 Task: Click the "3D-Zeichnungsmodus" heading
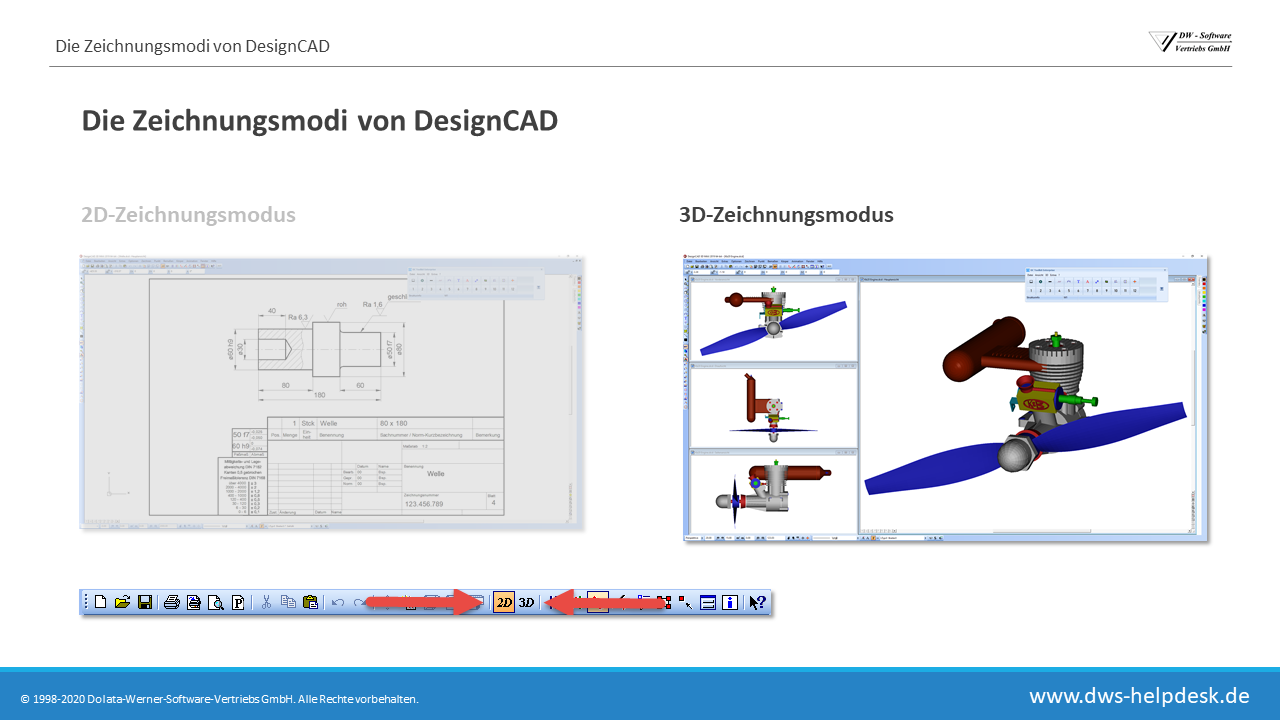point(786,215)
